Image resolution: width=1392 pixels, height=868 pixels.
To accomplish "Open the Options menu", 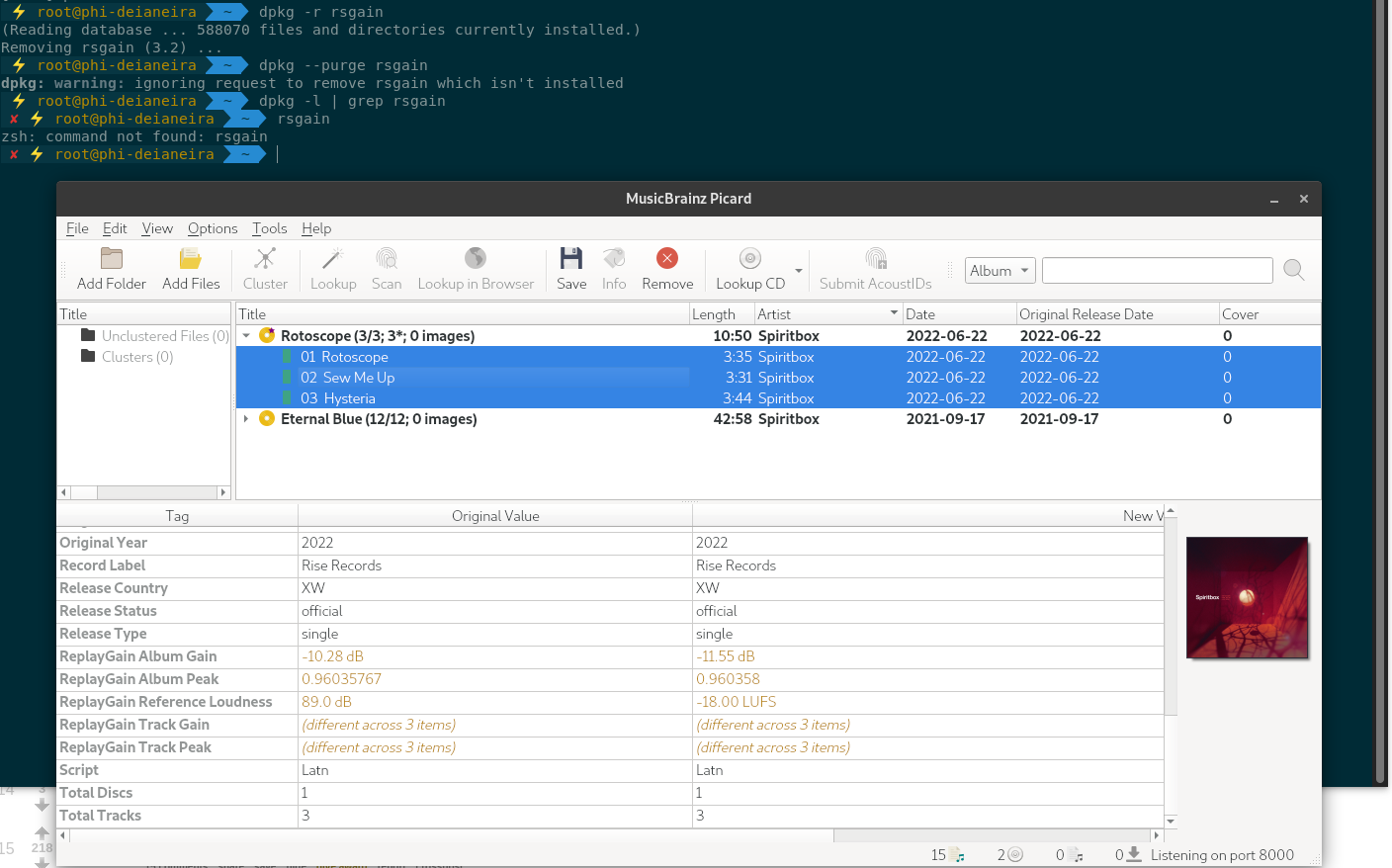I will point(213,228).
